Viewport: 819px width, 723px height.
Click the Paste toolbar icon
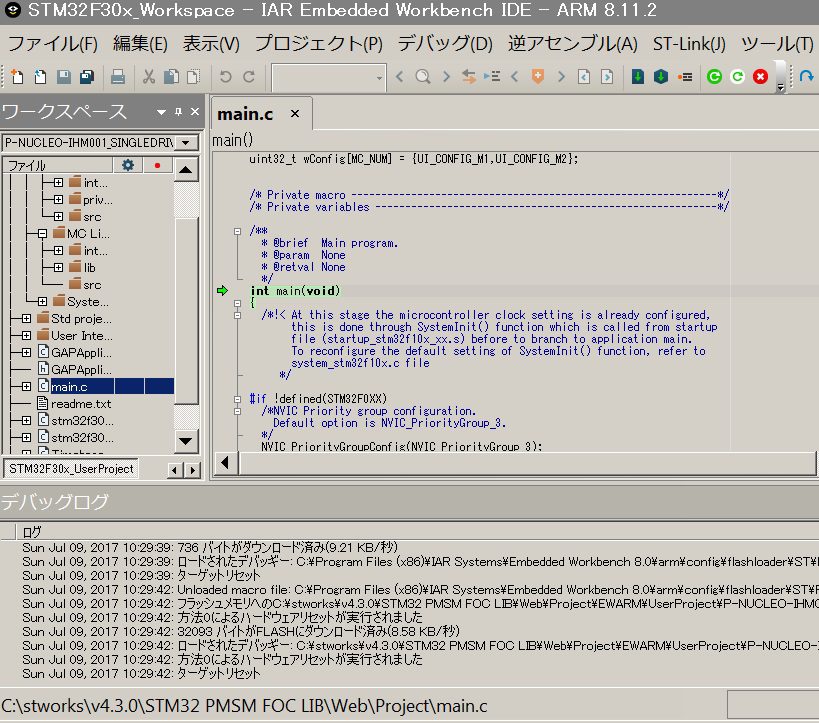click(x=194, y=77)
